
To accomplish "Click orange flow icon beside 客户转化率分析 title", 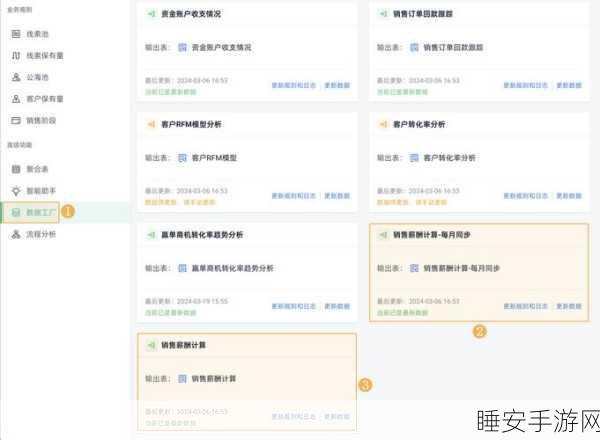I will [x=383, y=124].
